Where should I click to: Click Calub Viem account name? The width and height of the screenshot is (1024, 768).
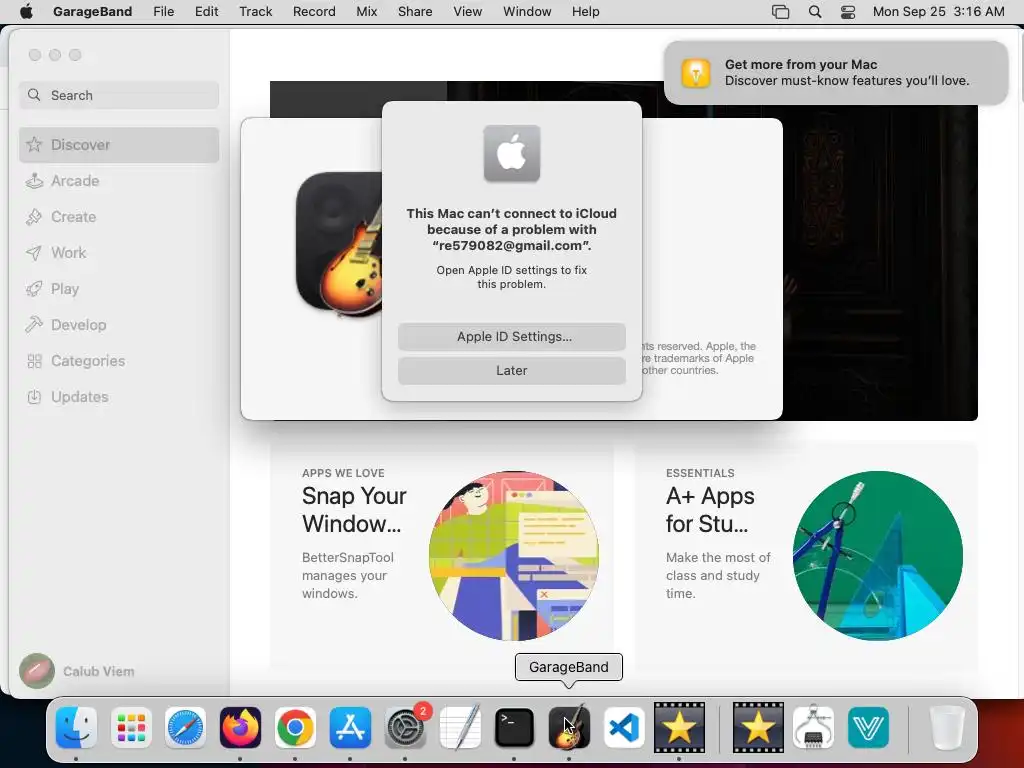point(99,671)
